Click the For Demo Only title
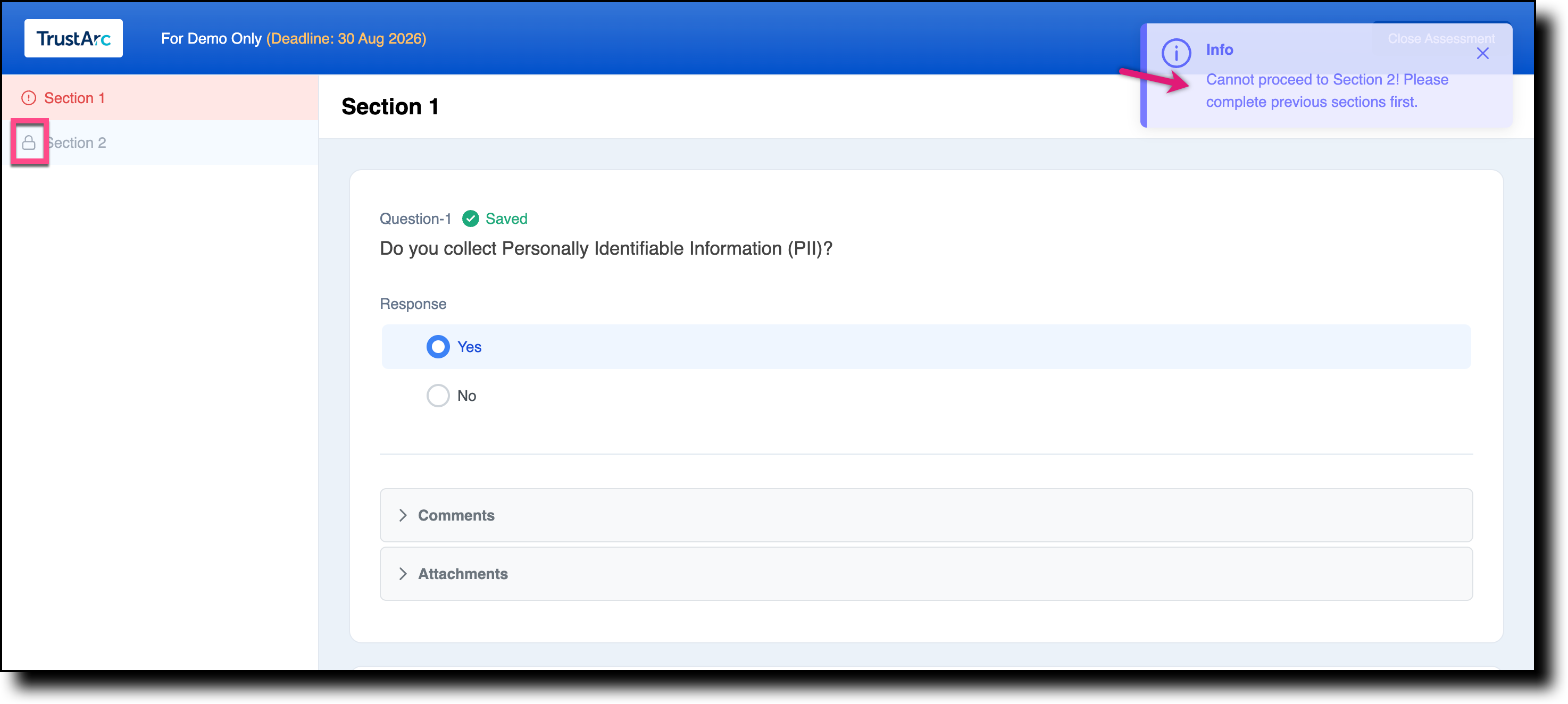Image resolution: width=1568 pixels, height=704 pixels. (x=211, y=38)
